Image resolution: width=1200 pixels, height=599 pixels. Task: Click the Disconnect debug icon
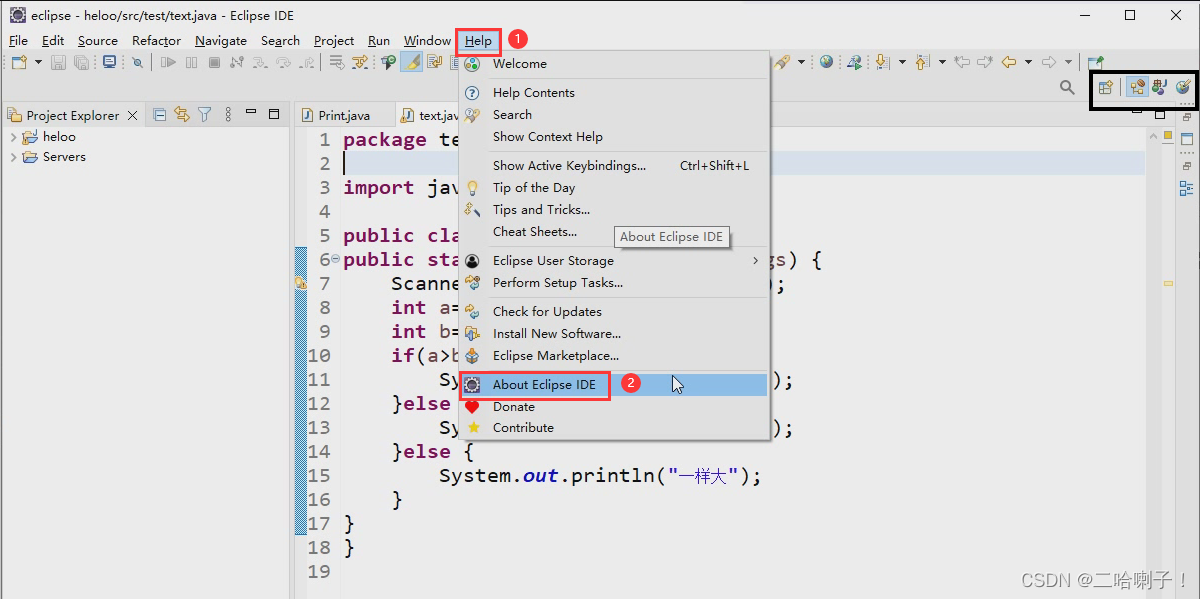click(237, 62)
